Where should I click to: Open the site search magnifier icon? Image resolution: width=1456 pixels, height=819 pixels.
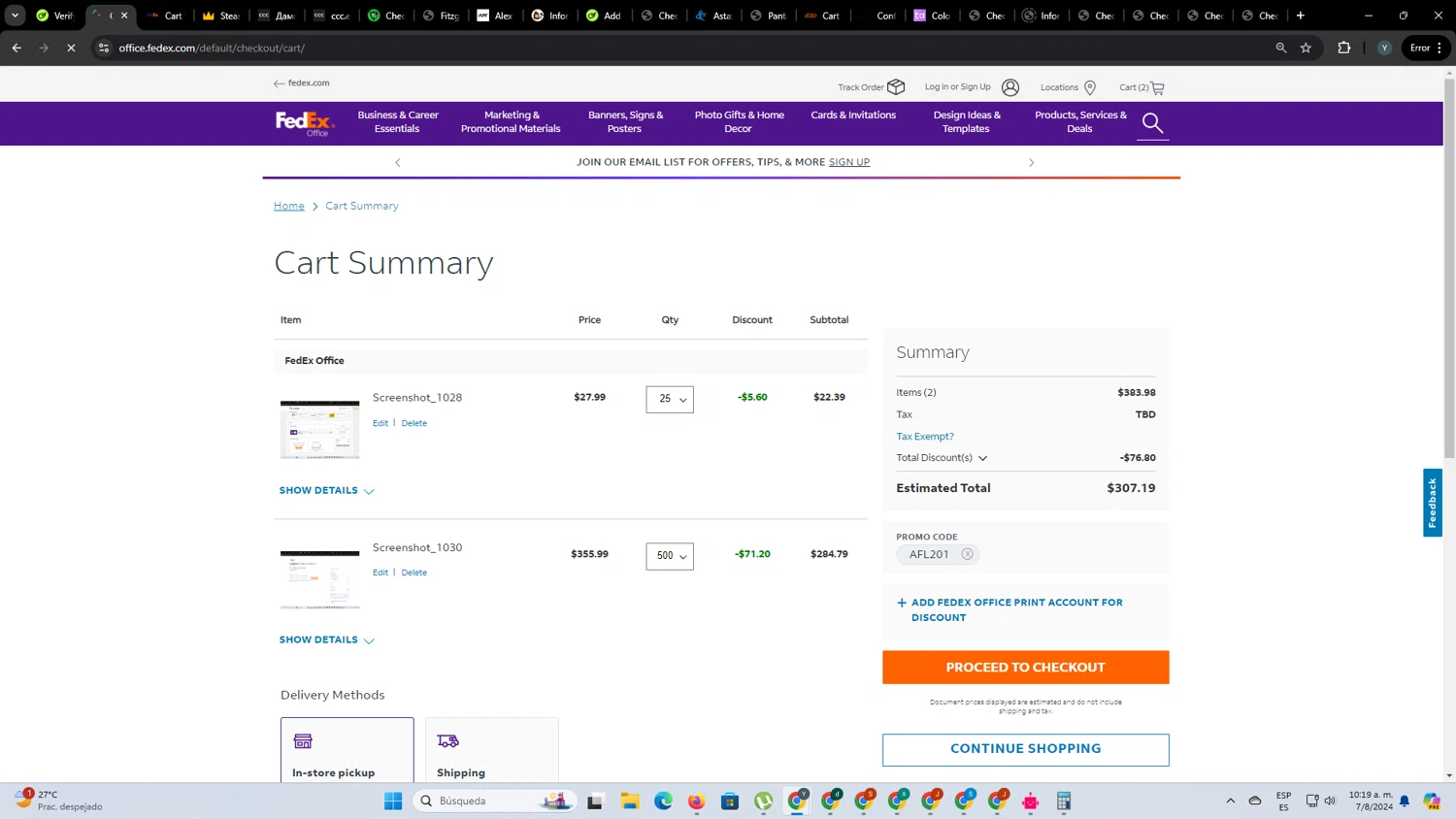click(x=1152, y=123)
